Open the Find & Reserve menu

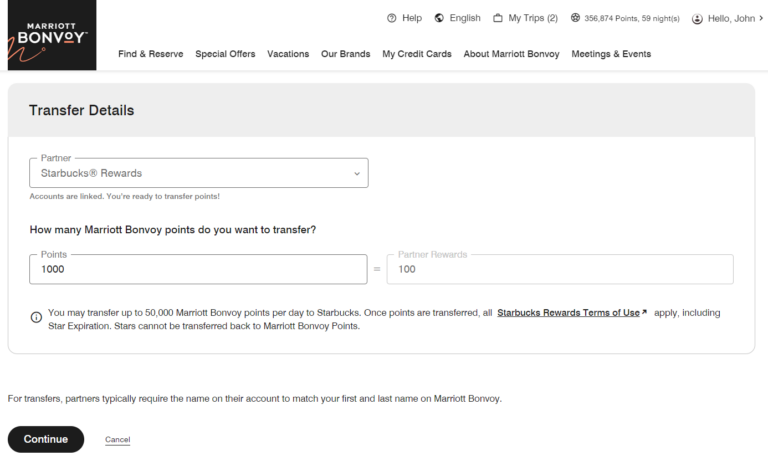tap(150, 54)
